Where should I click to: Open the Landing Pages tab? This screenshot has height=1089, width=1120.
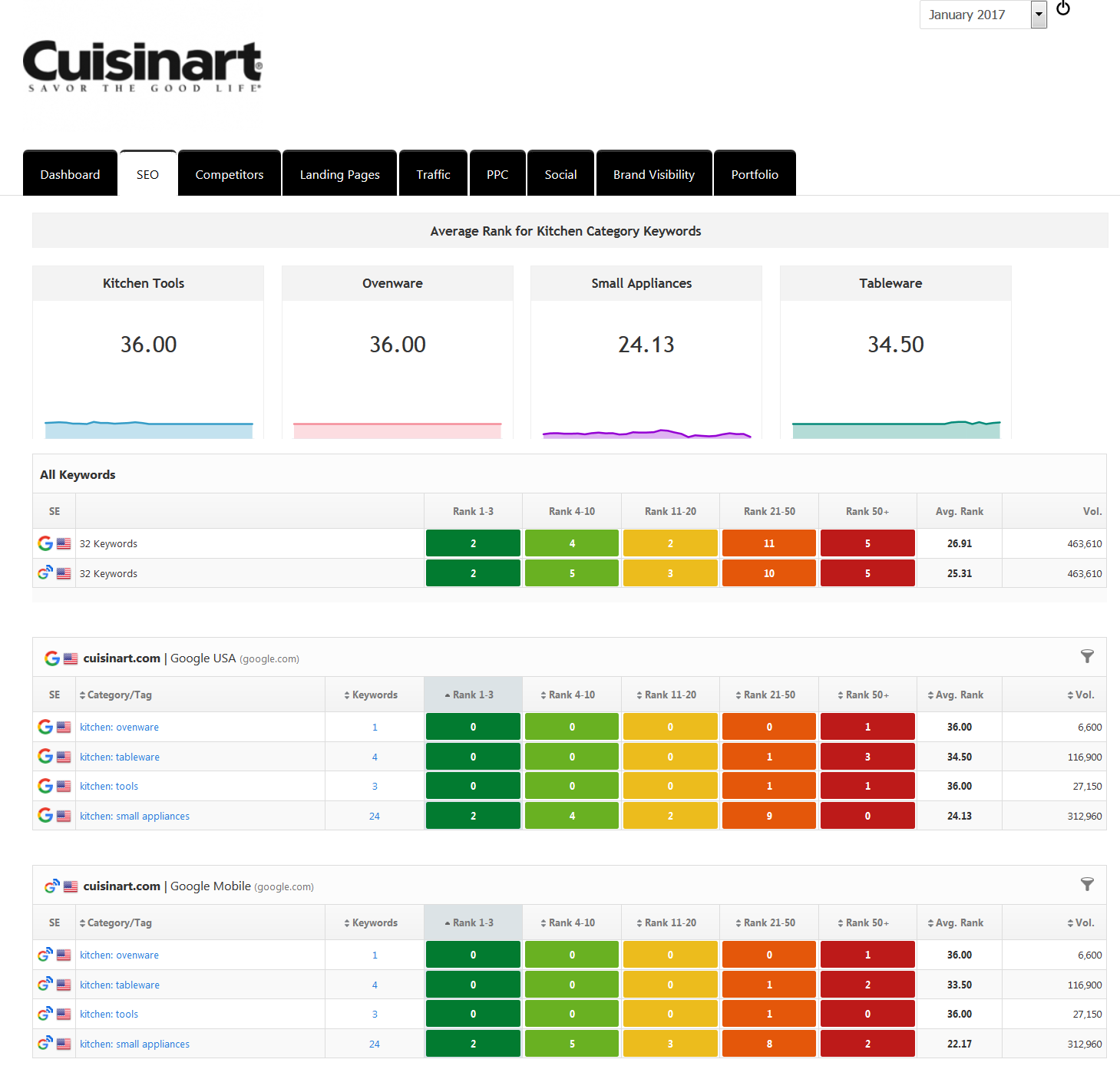339,174
